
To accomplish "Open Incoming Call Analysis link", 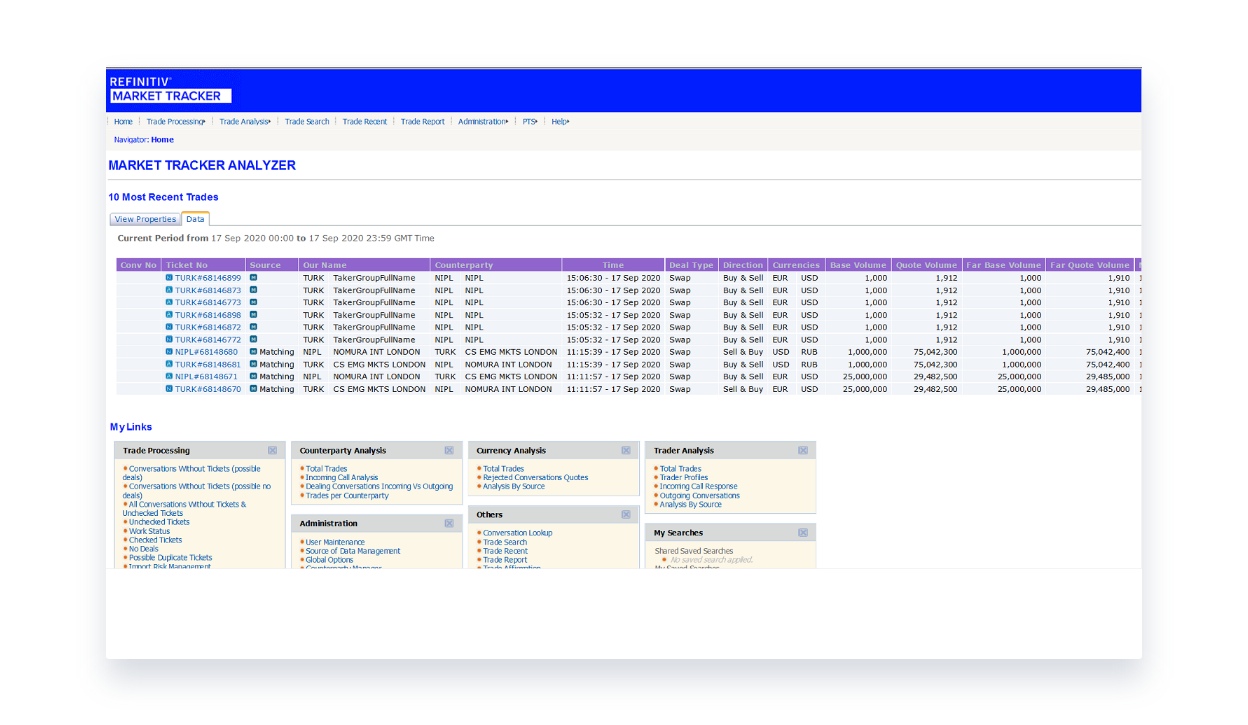I will coord(342,478).
